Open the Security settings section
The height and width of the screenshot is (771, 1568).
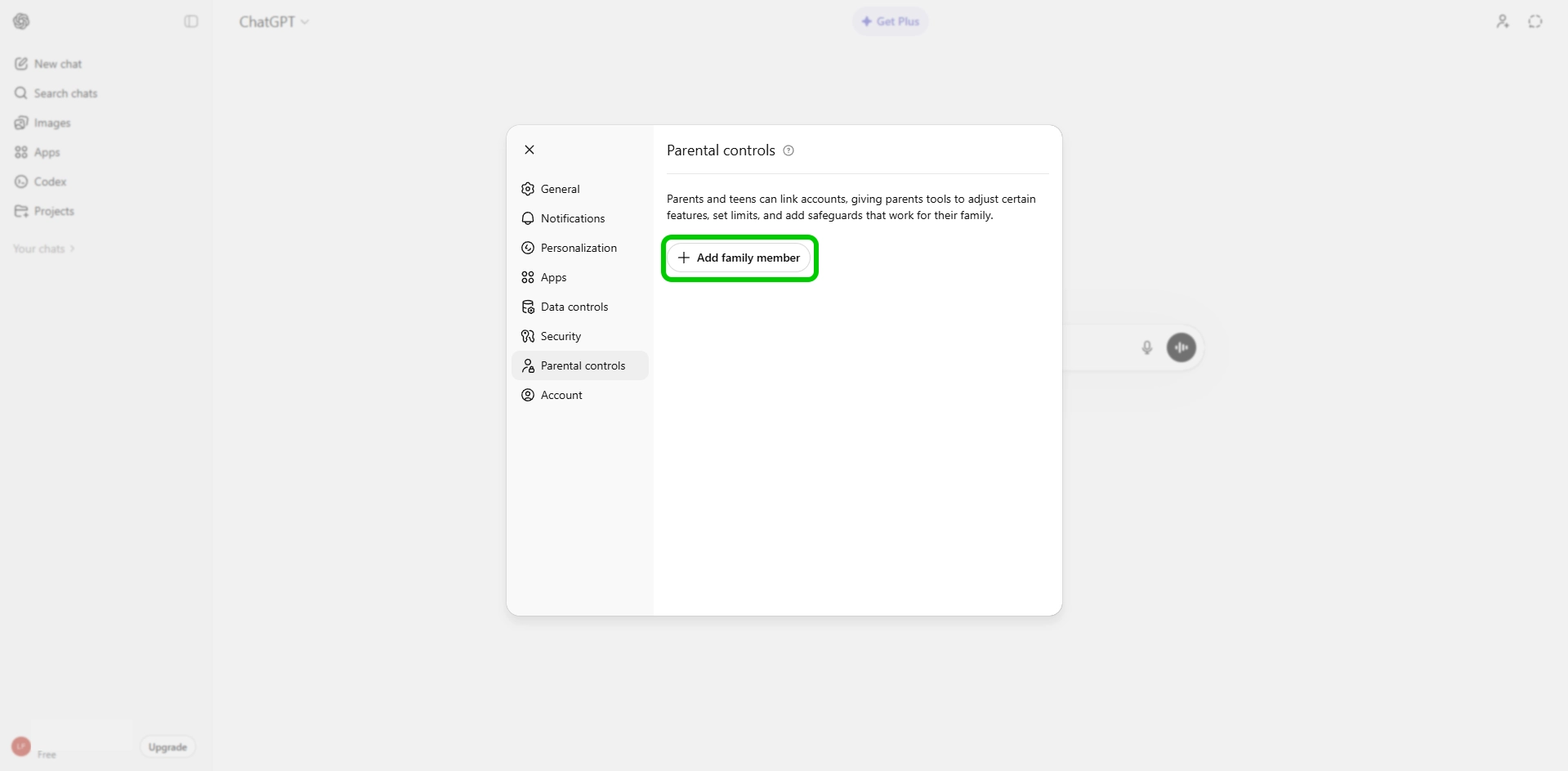click(561, 336)
